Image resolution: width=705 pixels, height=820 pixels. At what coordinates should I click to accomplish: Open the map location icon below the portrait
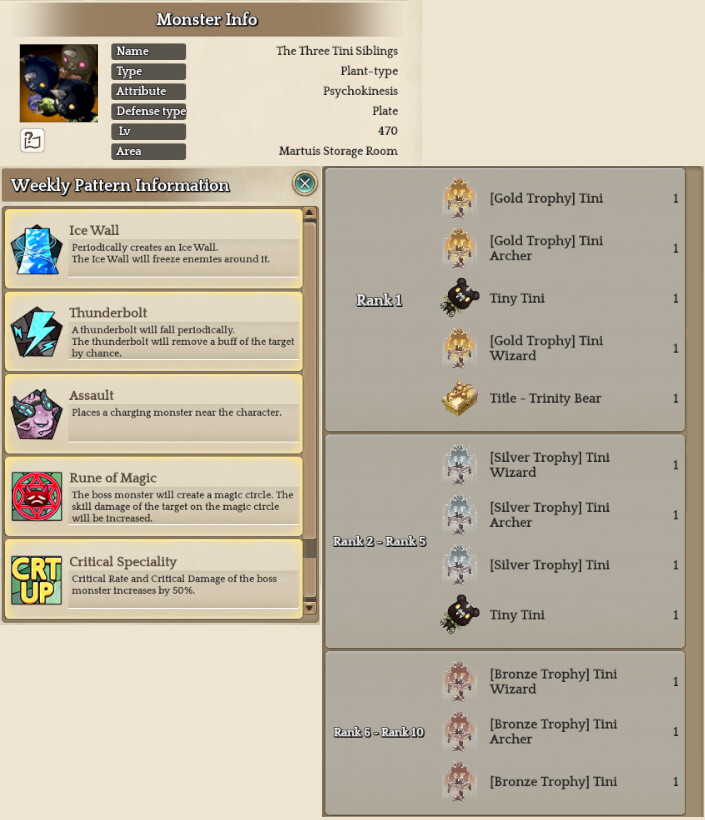(x=32, y=140)
